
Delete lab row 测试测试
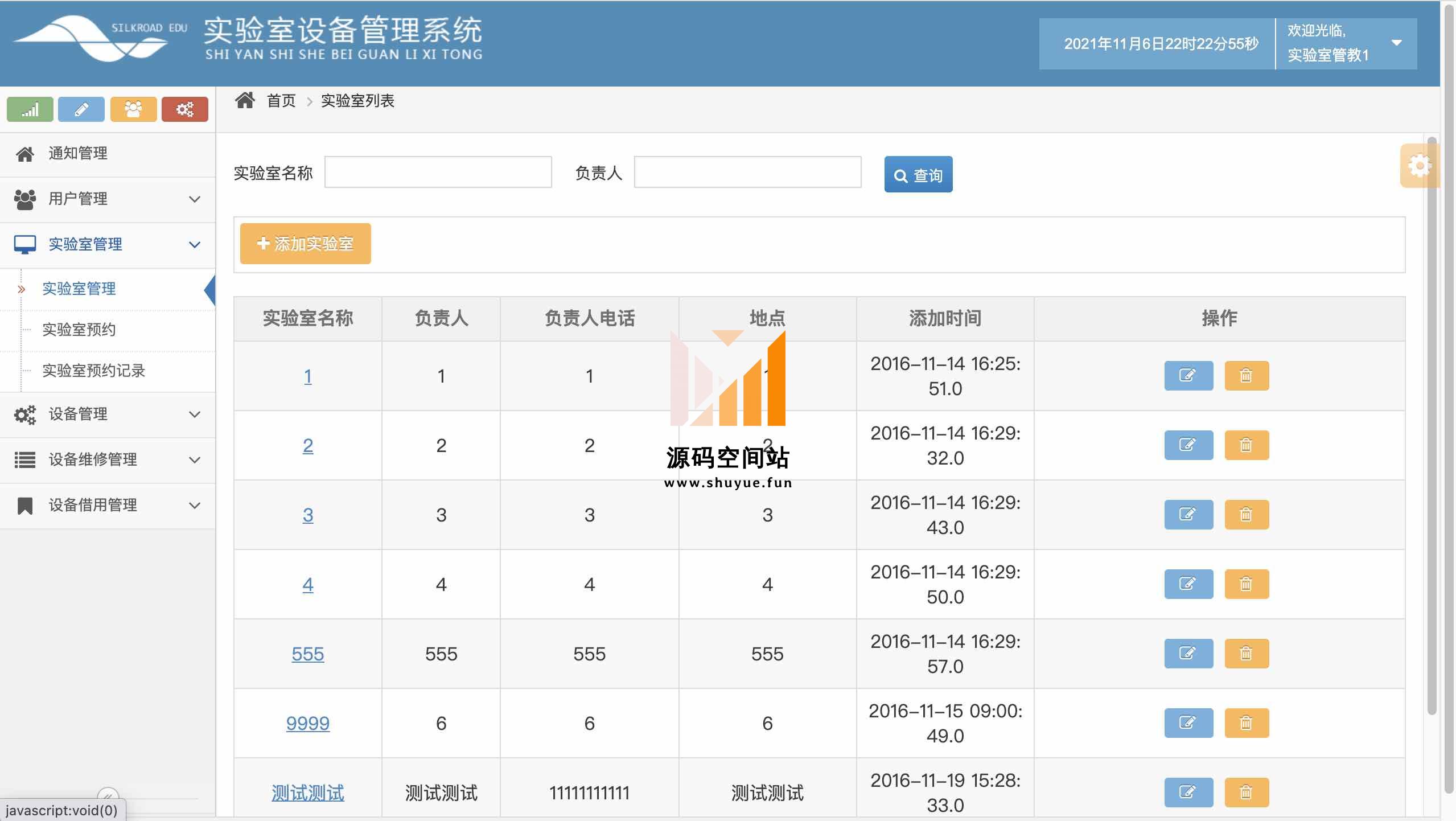click(1247, 793)
